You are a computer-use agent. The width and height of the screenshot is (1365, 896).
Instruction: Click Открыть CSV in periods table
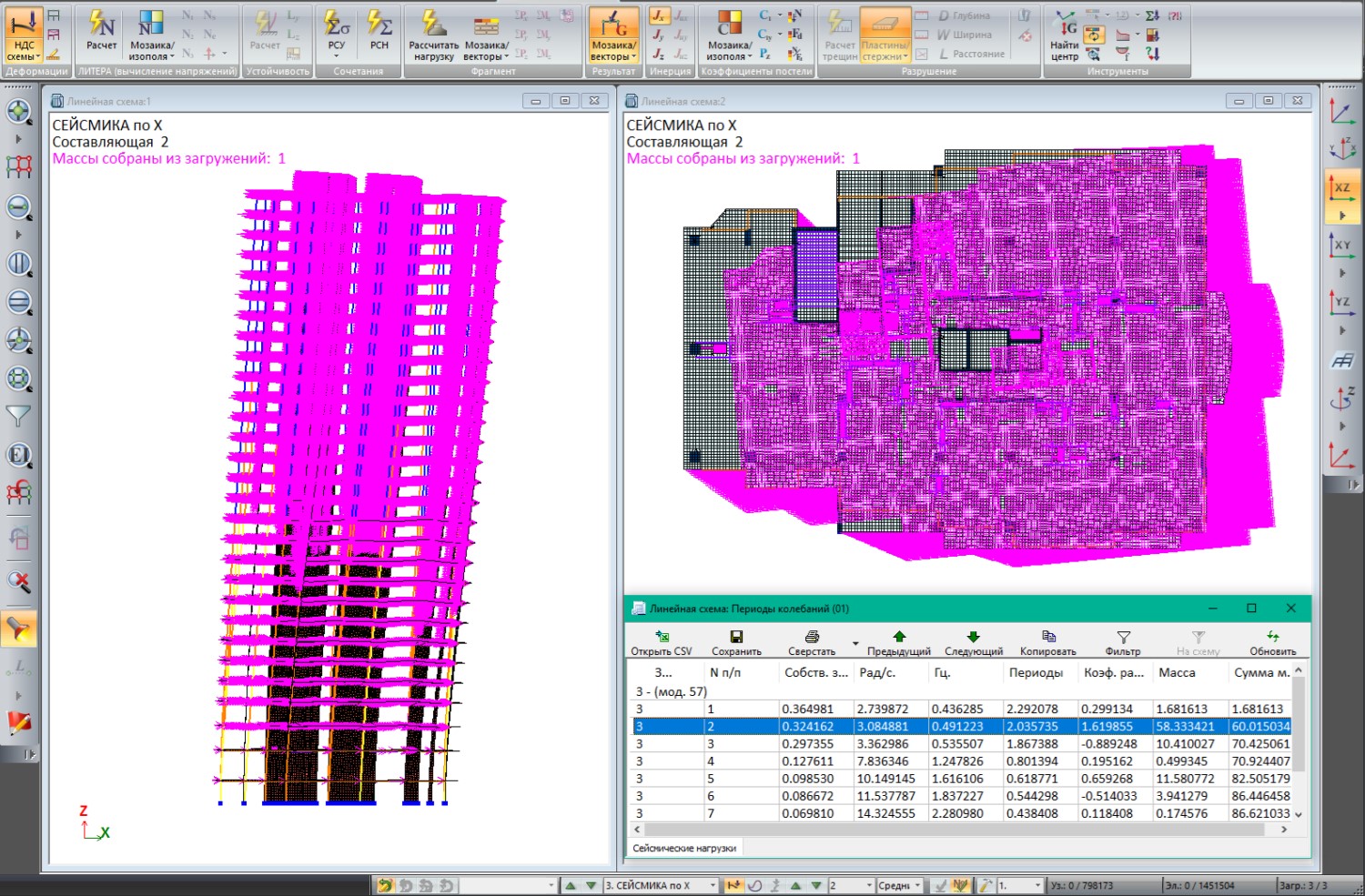tap(662, 643)
